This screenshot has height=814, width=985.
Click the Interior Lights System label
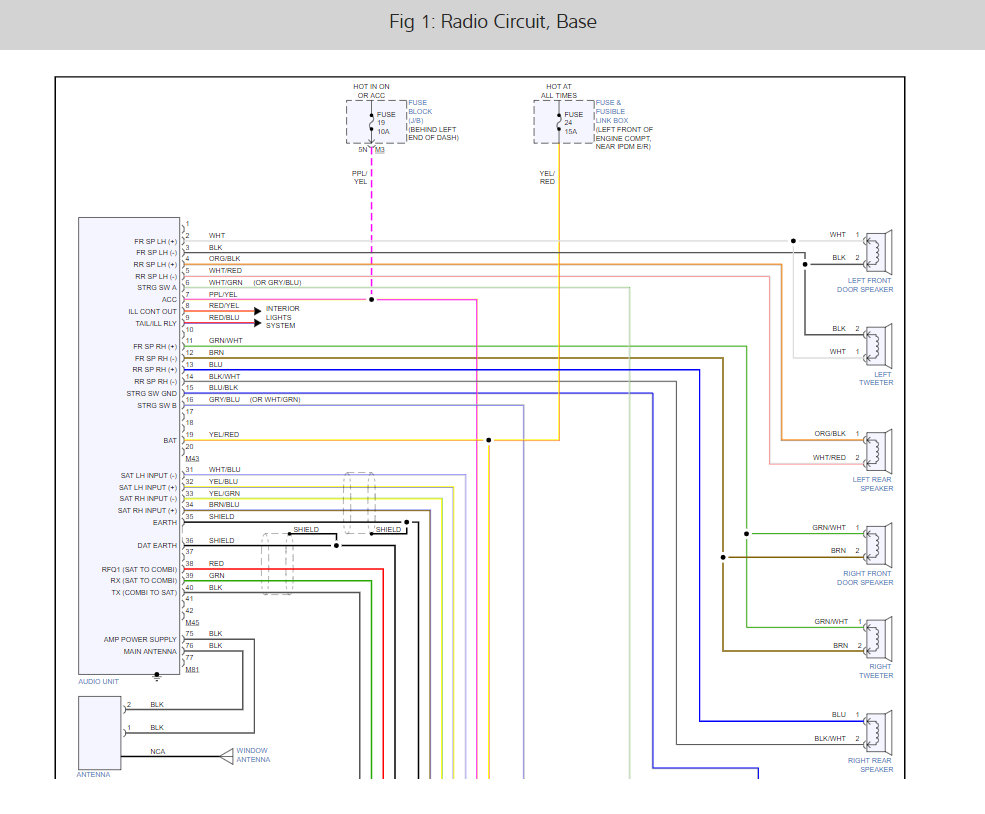point(281,317)
